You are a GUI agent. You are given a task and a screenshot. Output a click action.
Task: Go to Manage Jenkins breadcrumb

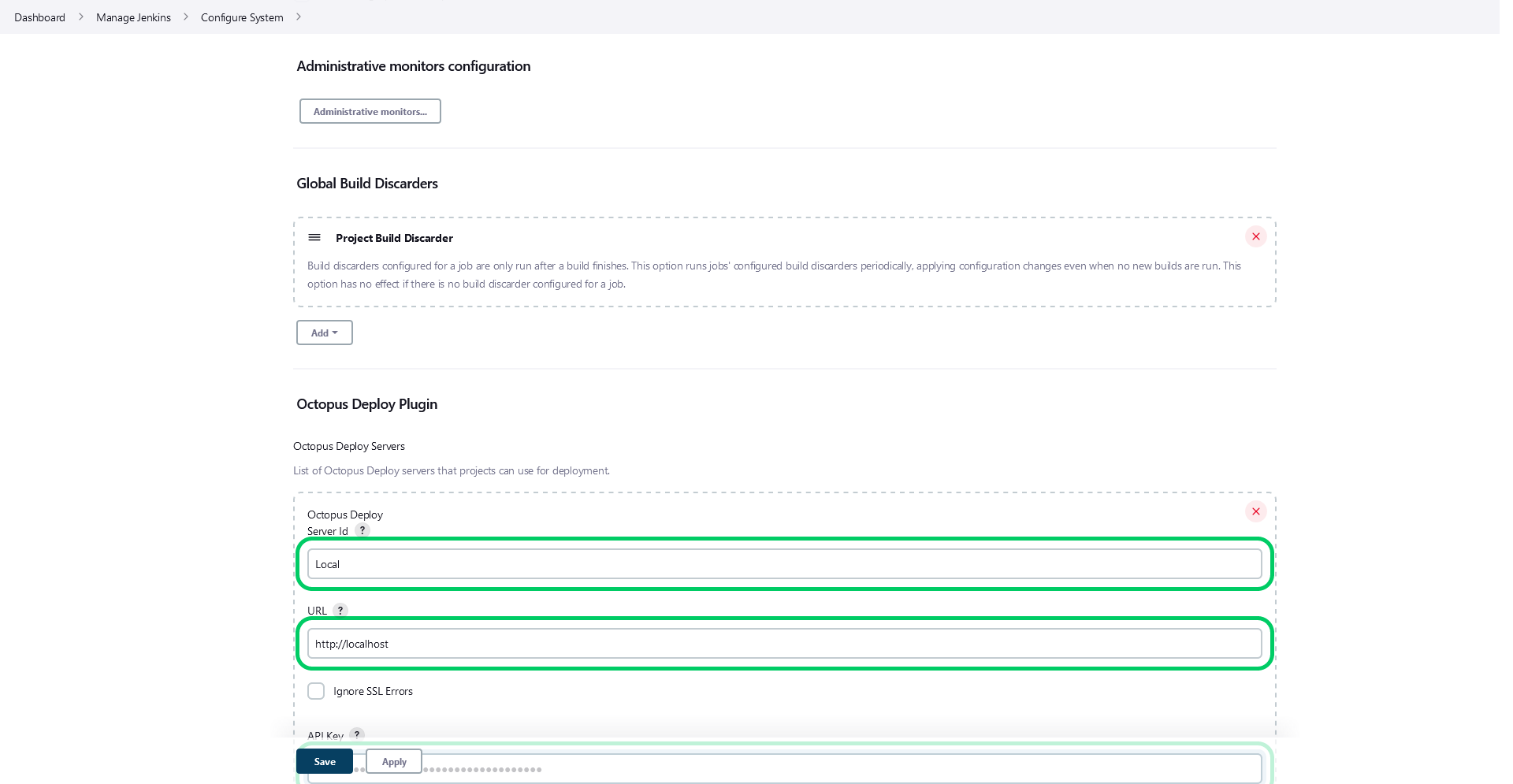133,17
